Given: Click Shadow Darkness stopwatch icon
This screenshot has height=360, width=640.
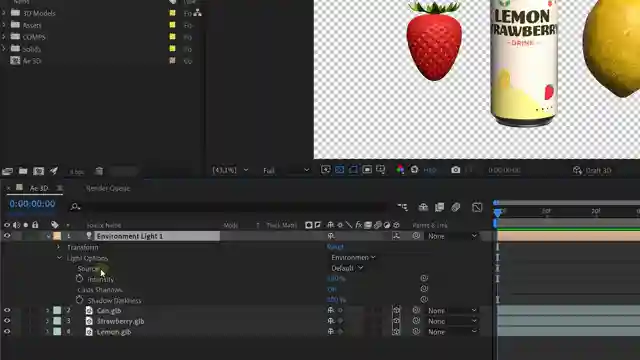Looking at the screenshot, I should (x=80, y=300).
